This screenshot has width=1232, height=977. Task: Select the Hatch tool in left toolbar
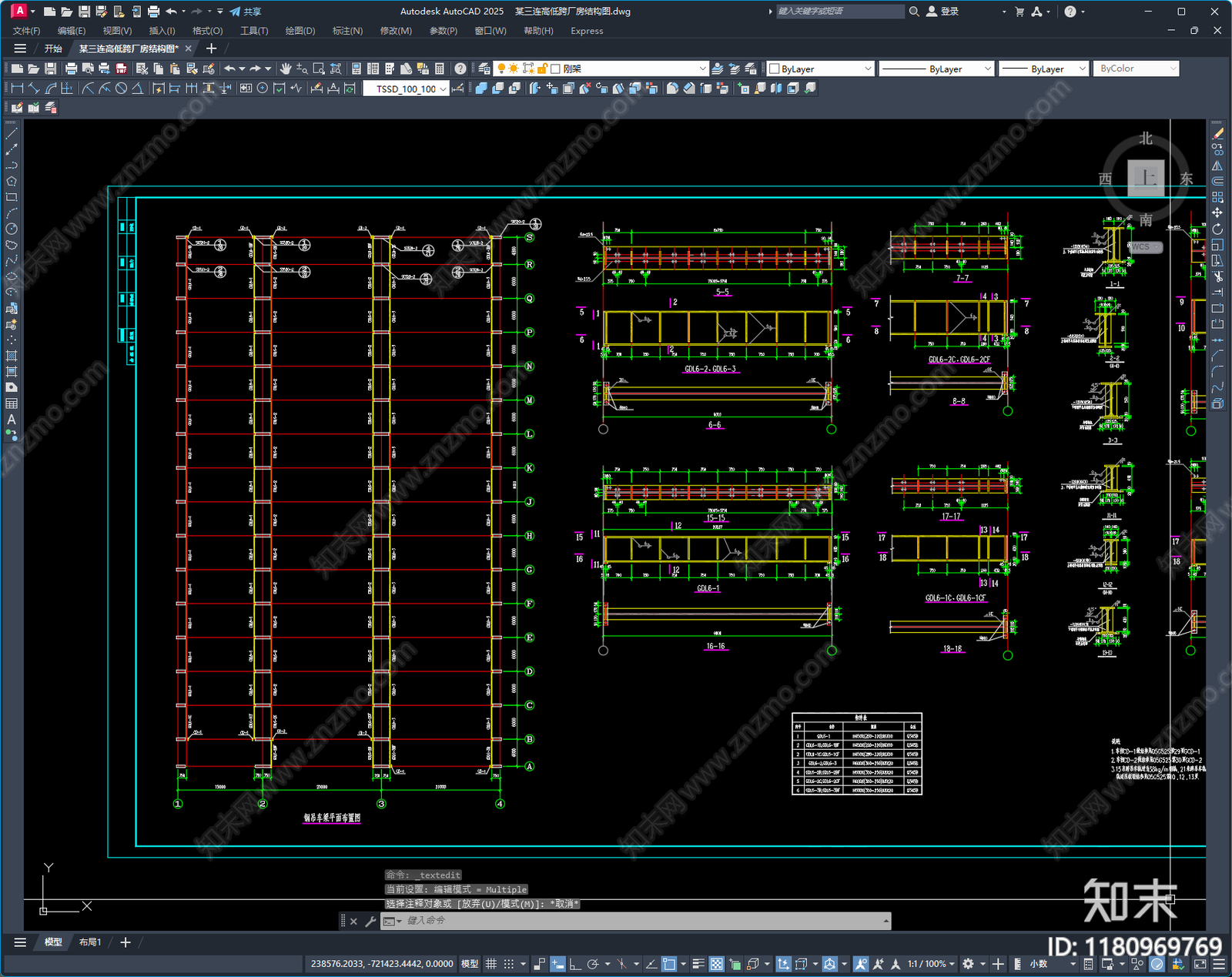coord(12,356)
